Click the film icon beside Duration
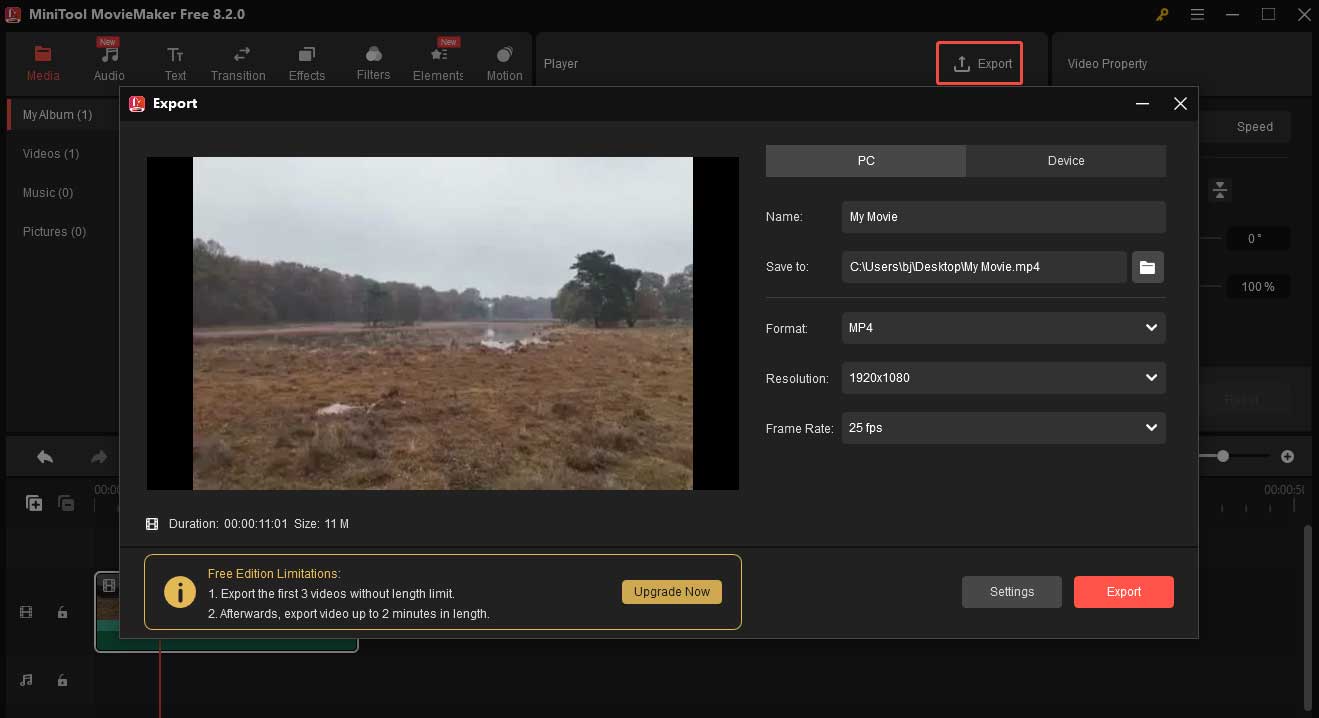Image resolution: width=1319 pixels, height=718 pixels. [x=152, y=524]
